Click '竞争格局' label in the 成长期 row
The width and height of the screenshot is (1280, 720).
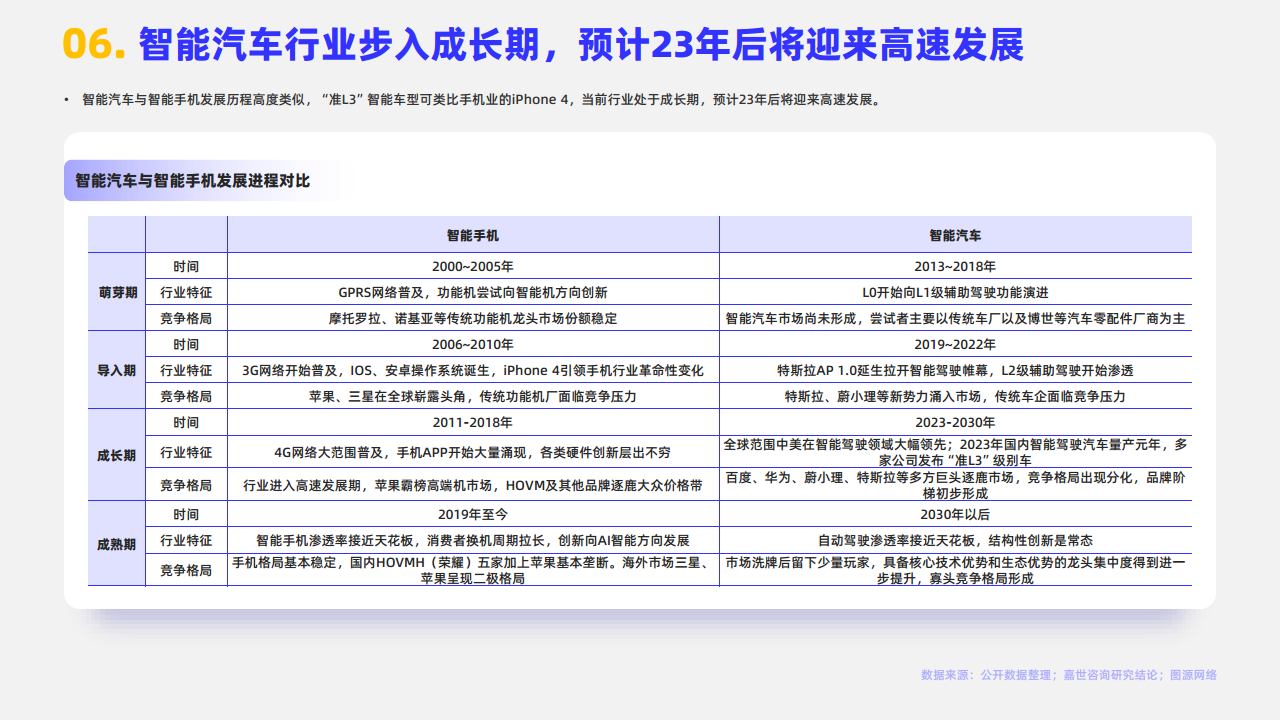pos(186,486)
